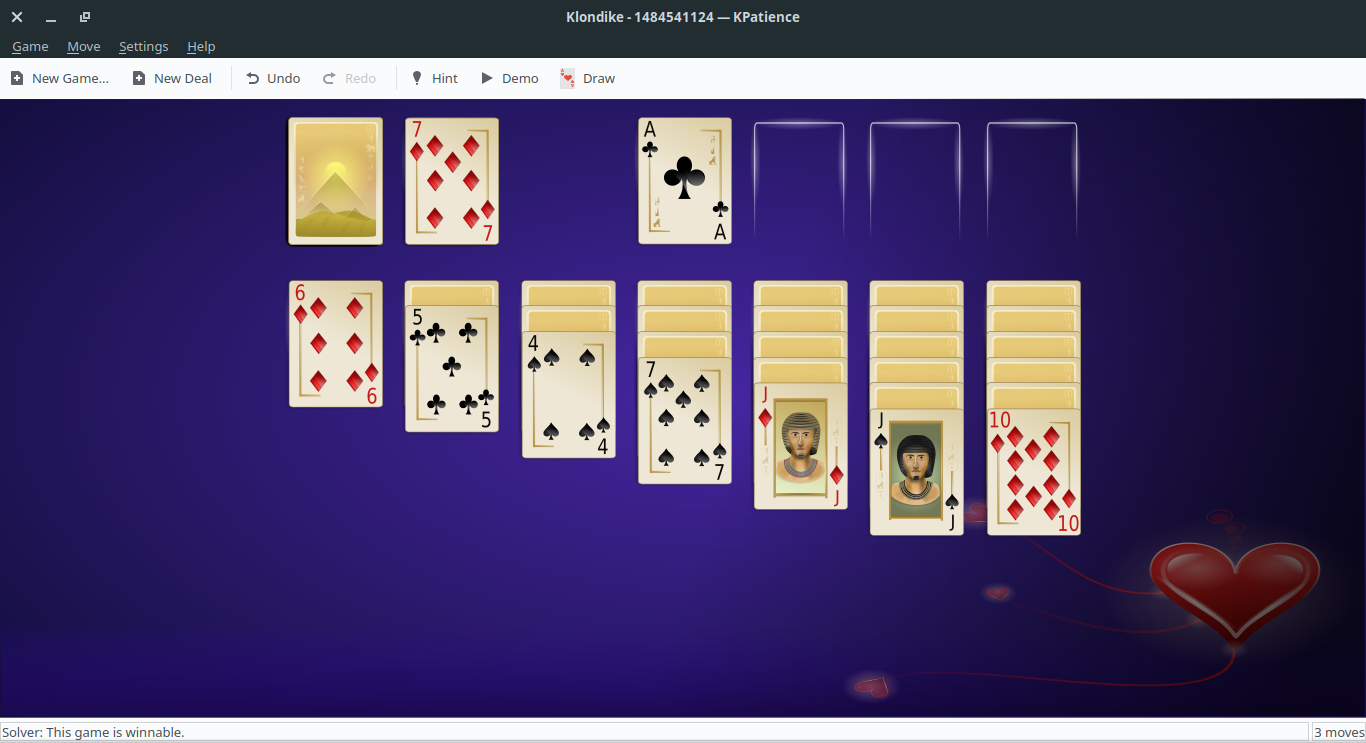Click the '3 moves' counter
This screenshot has width=1366, height=743.
pos(1338,732)
